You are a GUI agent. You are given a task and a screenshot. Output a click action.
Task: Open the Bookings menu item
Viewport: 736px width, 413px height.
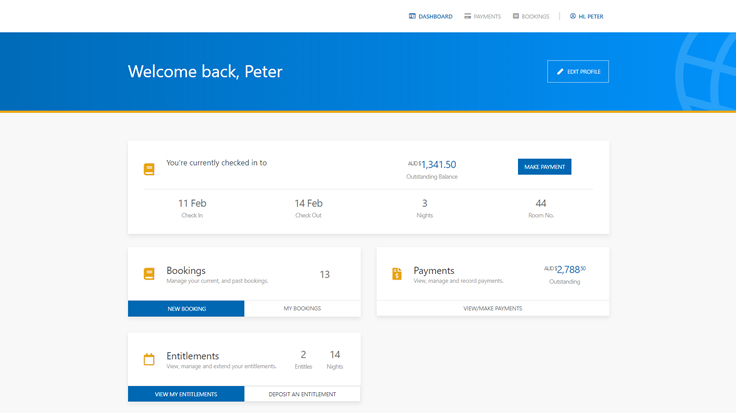(x=535, y=17)
